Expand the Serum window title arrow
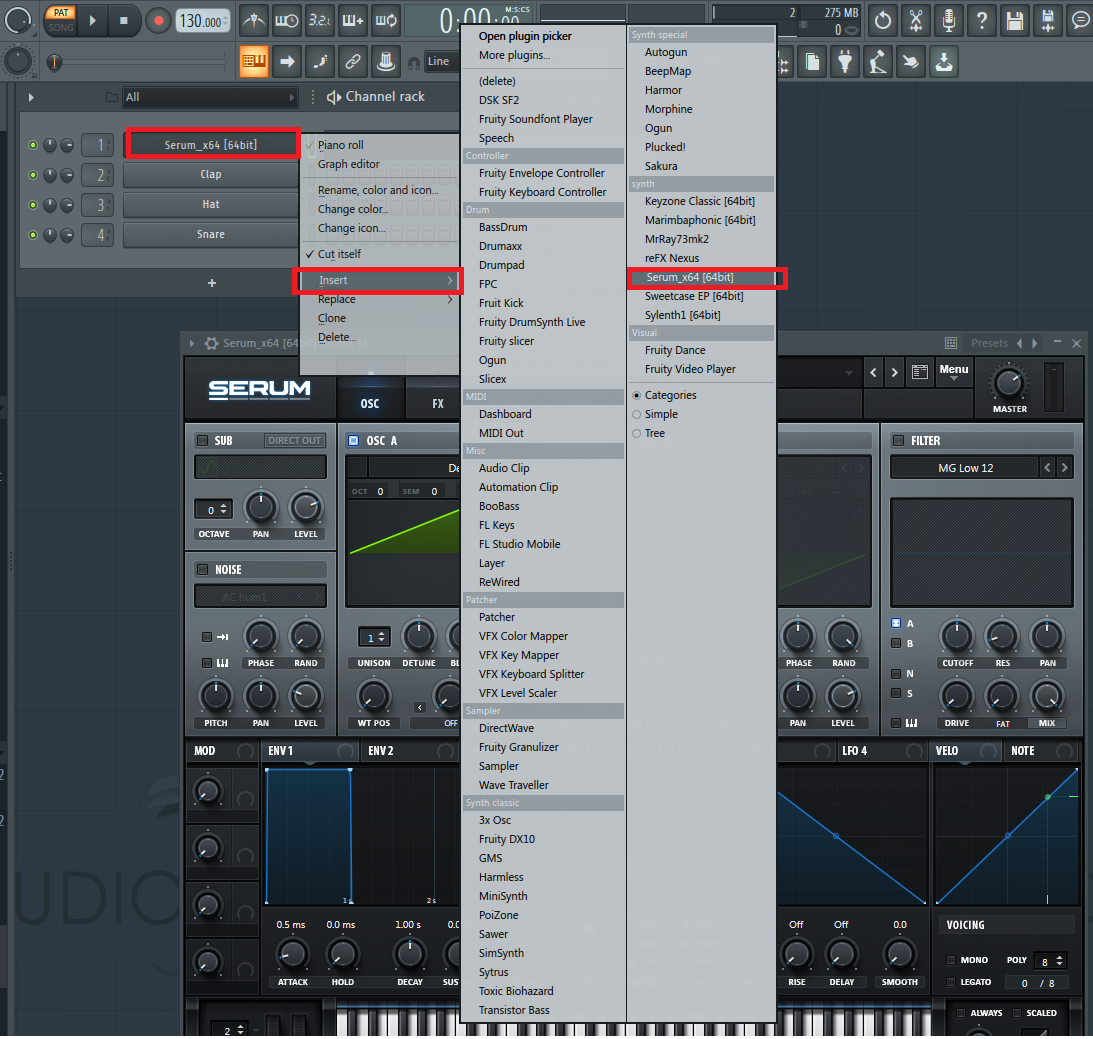Screen dimensions: 1093x1039 pyautogui.click(x=192, y=343)
